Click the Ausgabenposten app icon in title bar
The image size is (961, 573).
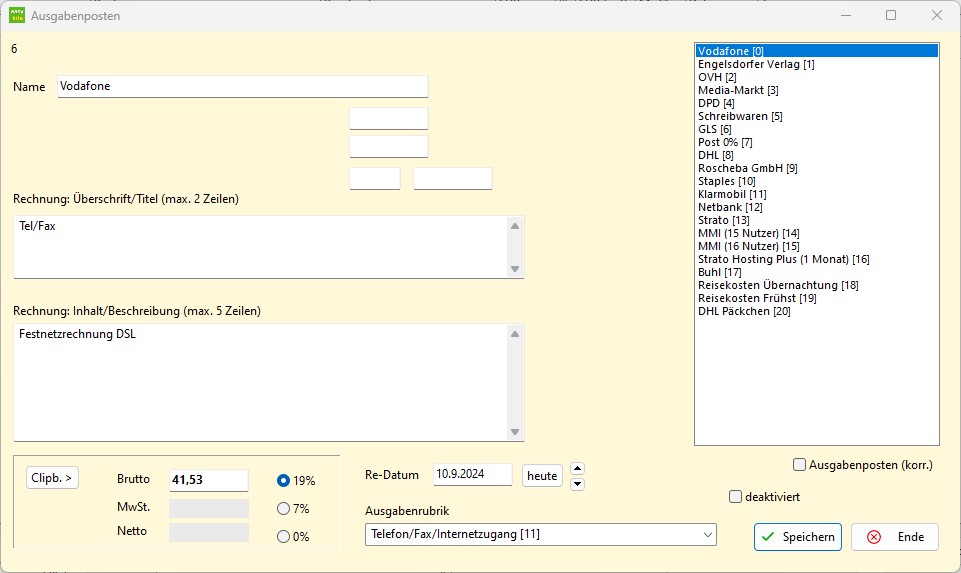point(17,15)
